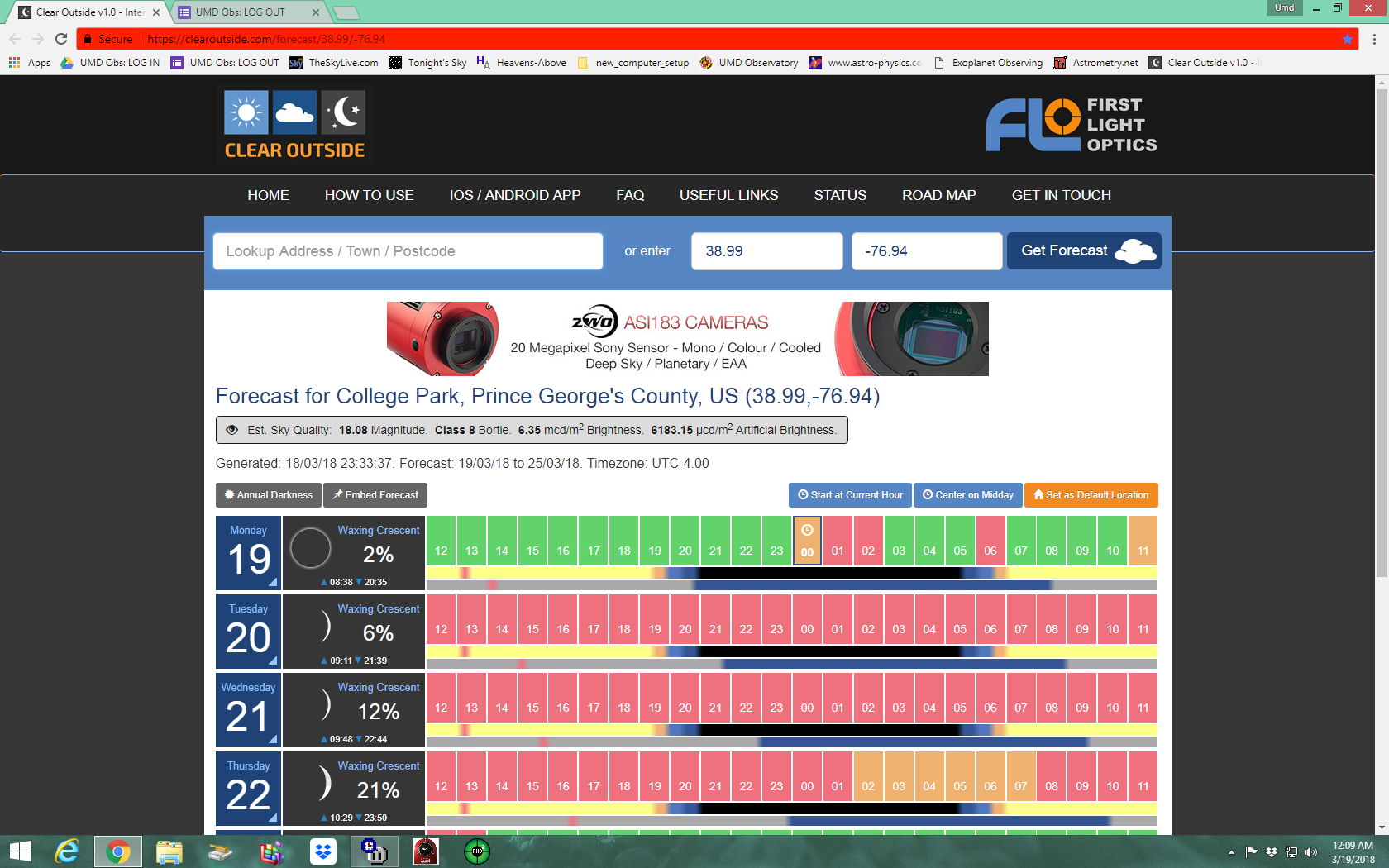1389x868 pixels.
Task: Expand the Monday 19 forecast row
Action: point(248,552)
